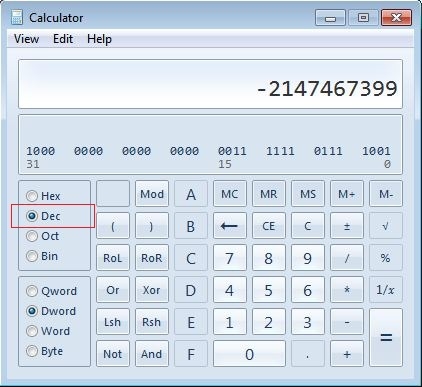Image resolution: width=422 pixels, height=387 pixels.
Task: Toggle sign with the ± button
Action: [347, 226]
